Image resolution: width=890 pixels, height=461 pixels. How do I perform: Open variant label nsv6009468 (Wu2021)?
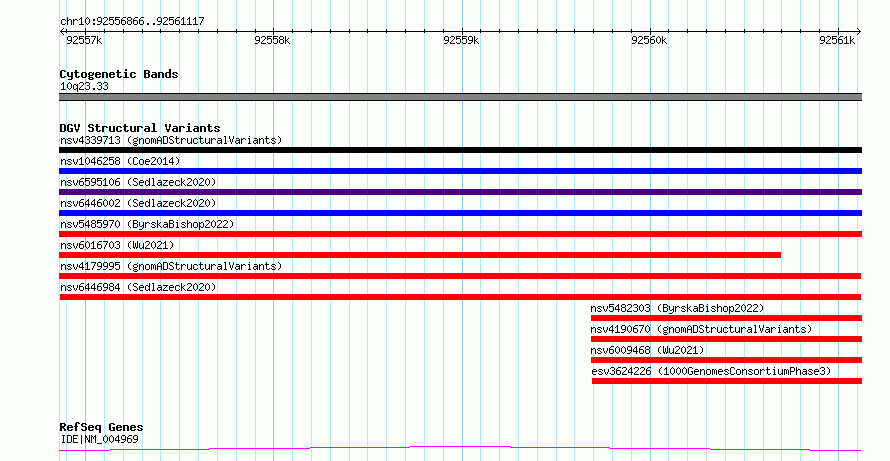pos(647,350)
